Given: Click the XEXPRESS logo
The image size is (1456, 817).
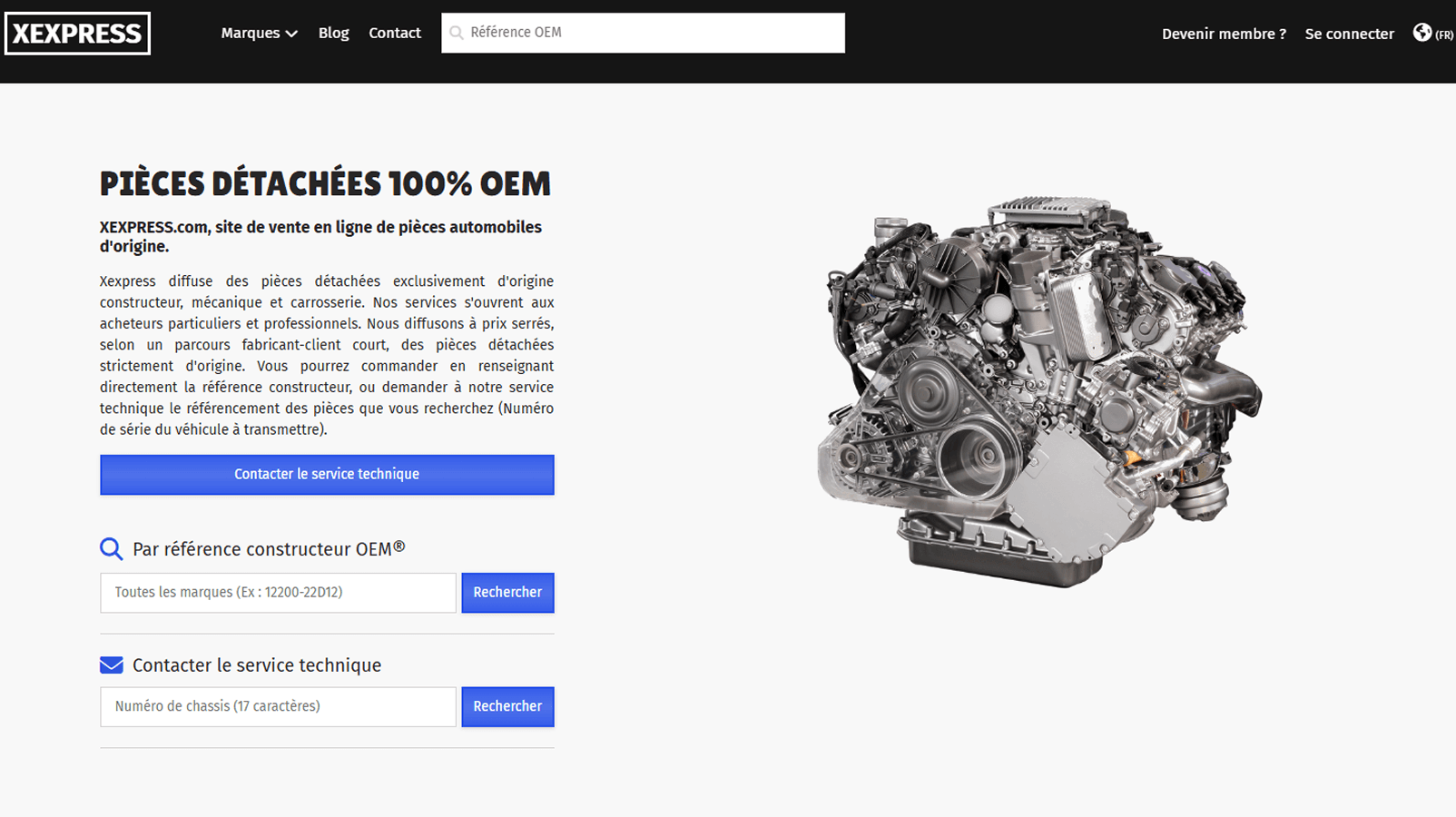Looking at the screenshot, I should pyautogui.click(x=77, y=34).
